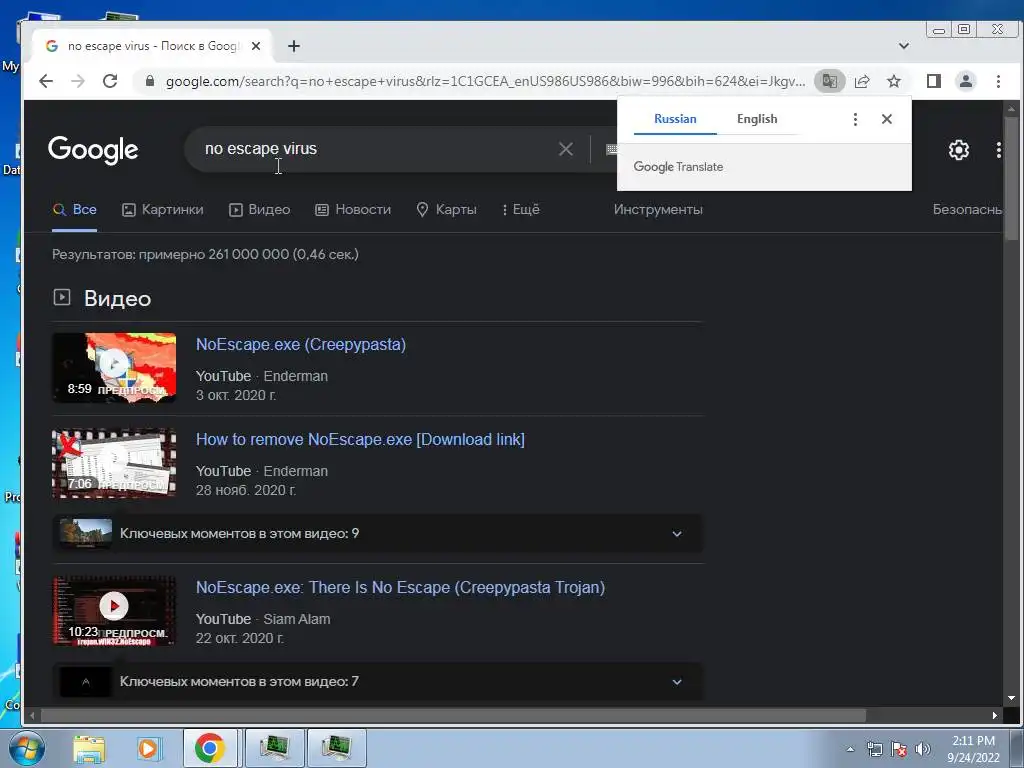1024x768 pixels.
Task: Go to the Google logo homepage
Action: (x=93, y=150)
